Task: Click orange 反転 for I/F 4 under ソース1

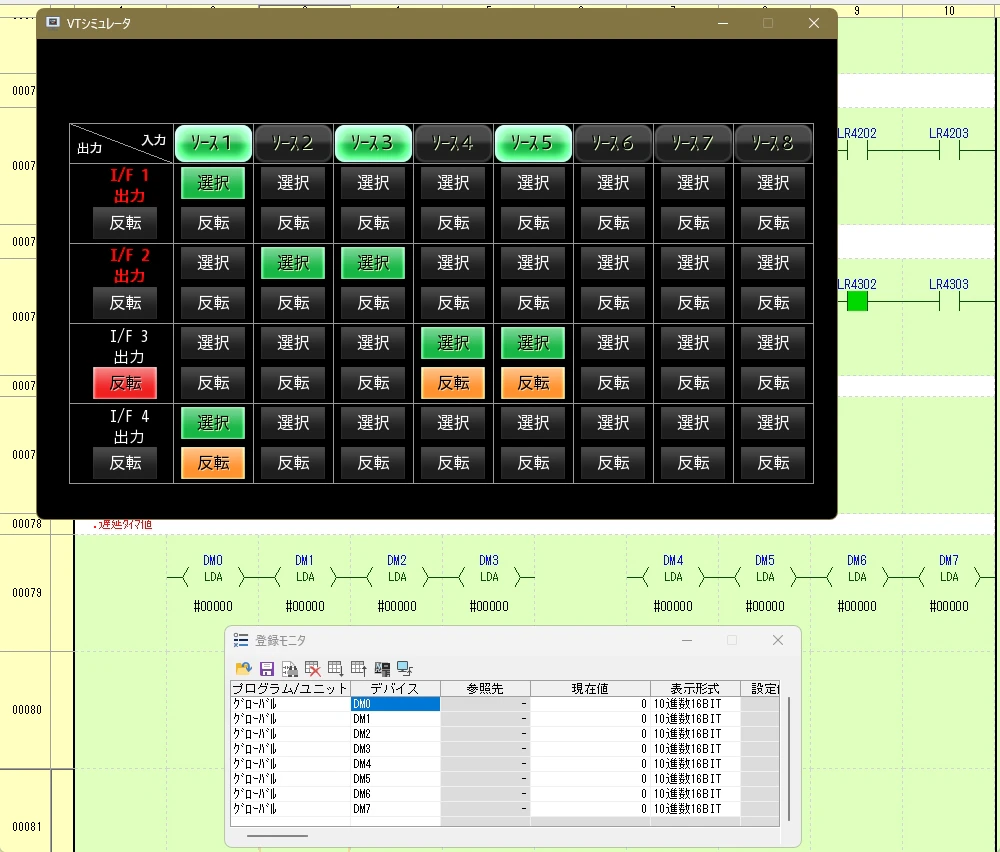Action: 213,463
